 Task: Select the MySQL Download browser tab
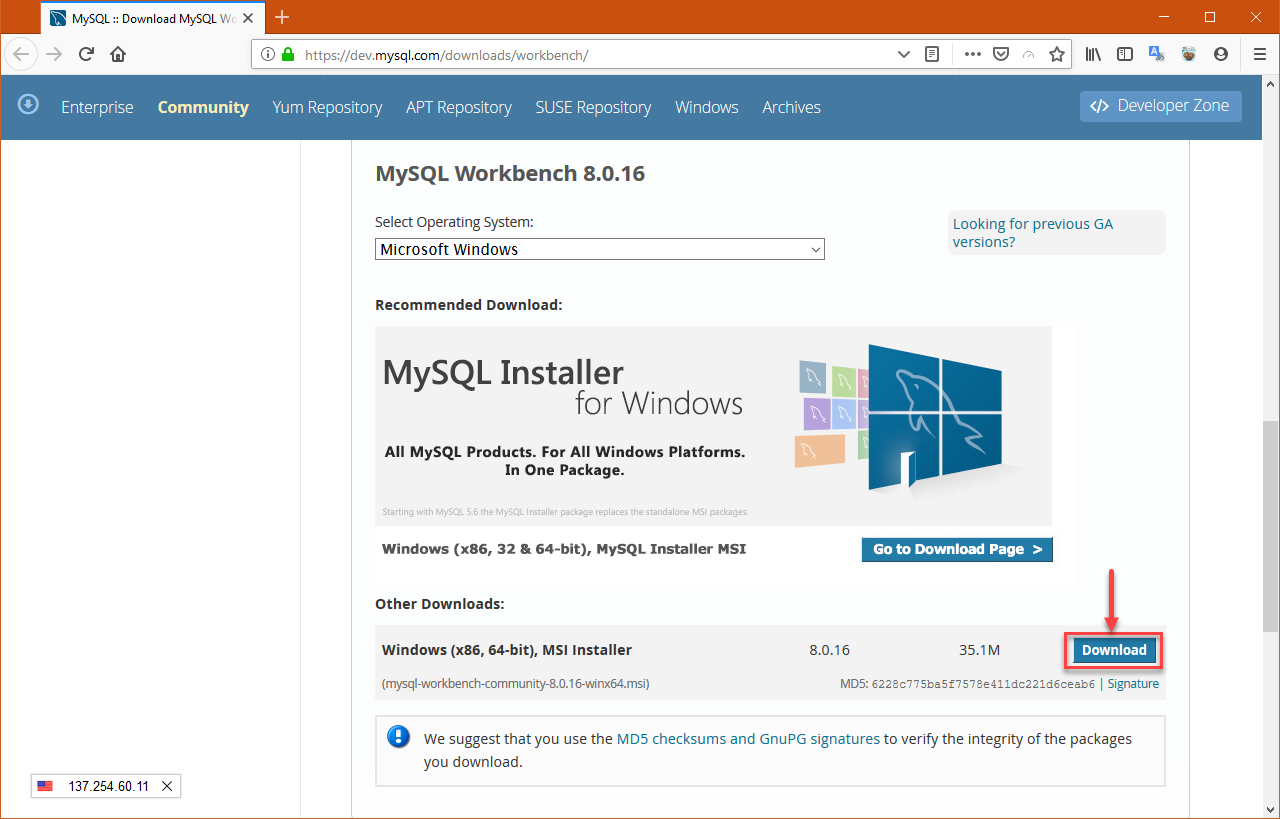coord(154,18)
